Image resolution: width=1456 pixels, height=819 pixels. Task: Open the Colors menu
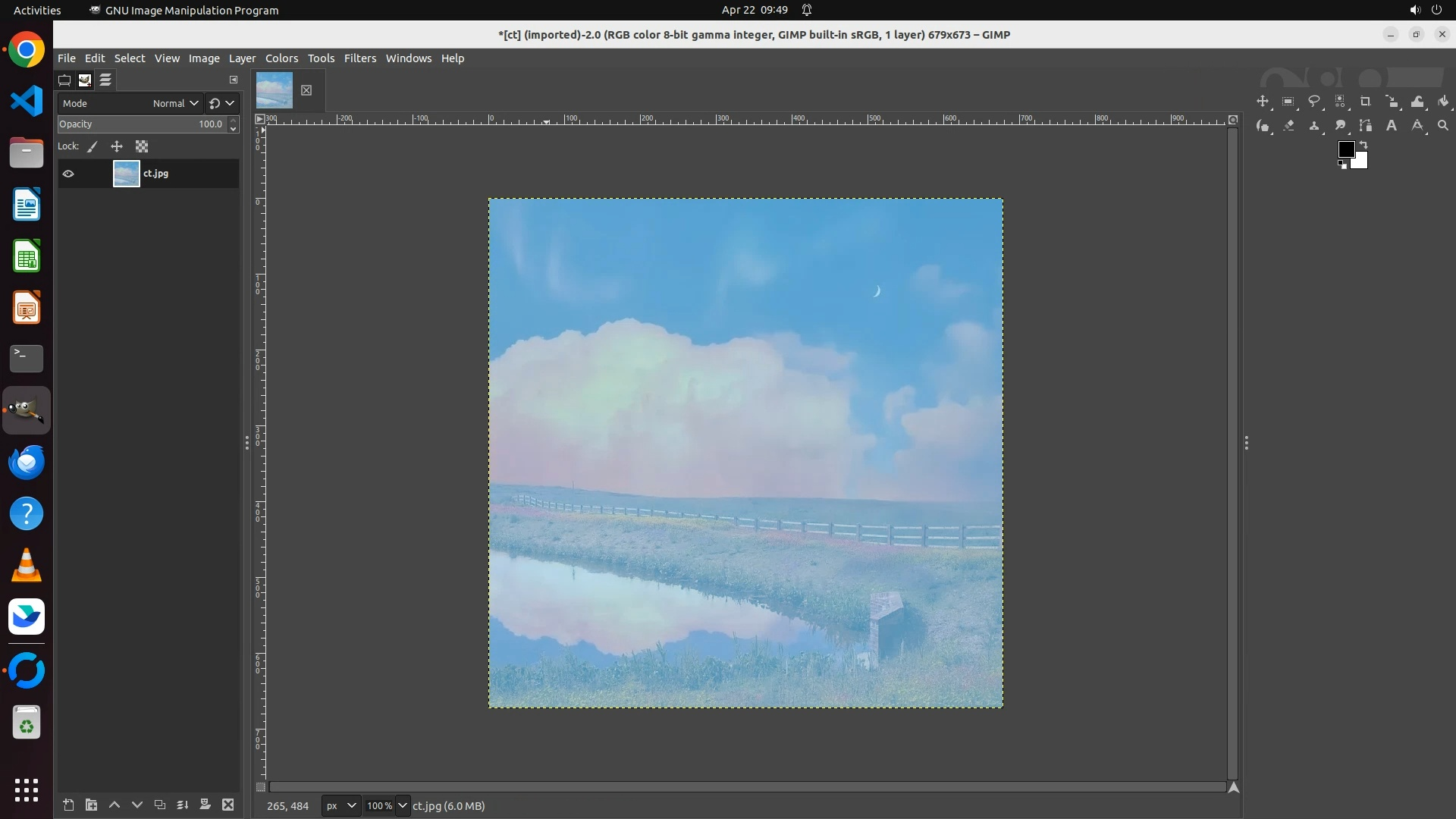(281, 58)
